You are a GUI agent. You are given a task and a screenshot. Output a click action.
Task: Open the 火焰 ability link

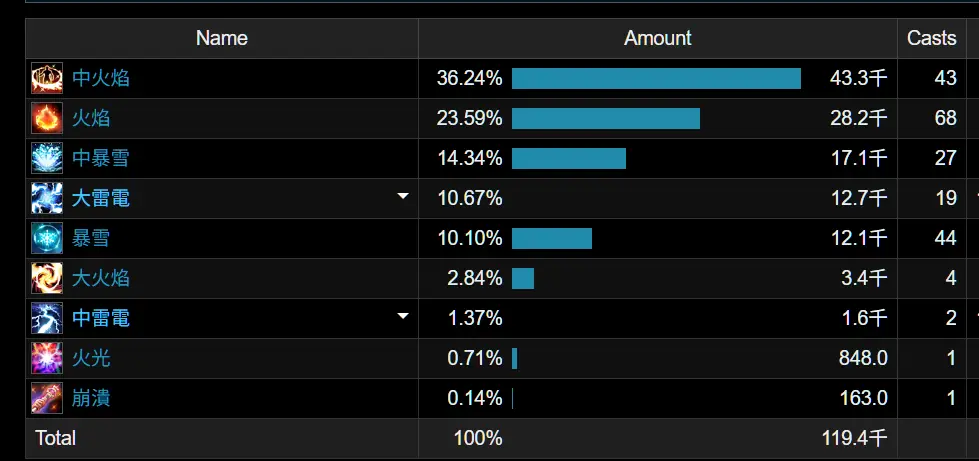[91, 118]
